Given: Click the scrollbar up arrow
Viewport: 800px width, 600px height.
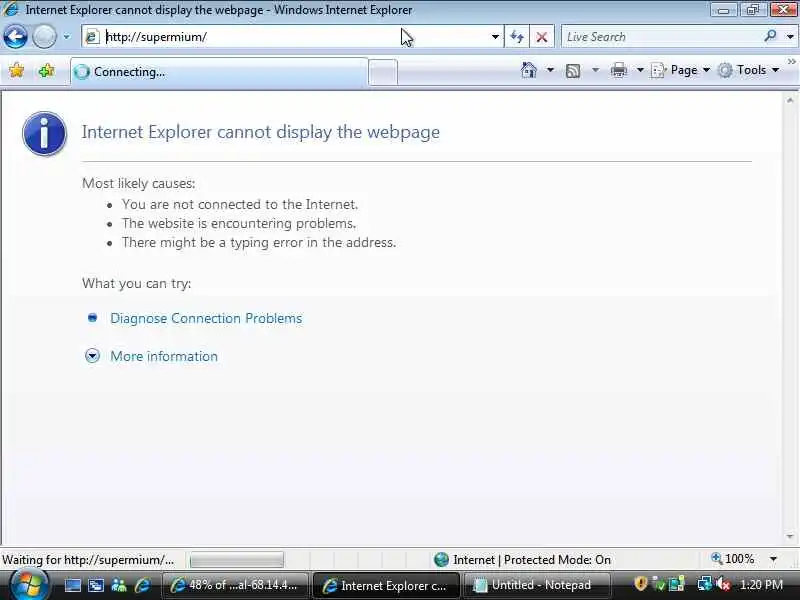Looking at the screenshot, I should (x=790, y=101).
